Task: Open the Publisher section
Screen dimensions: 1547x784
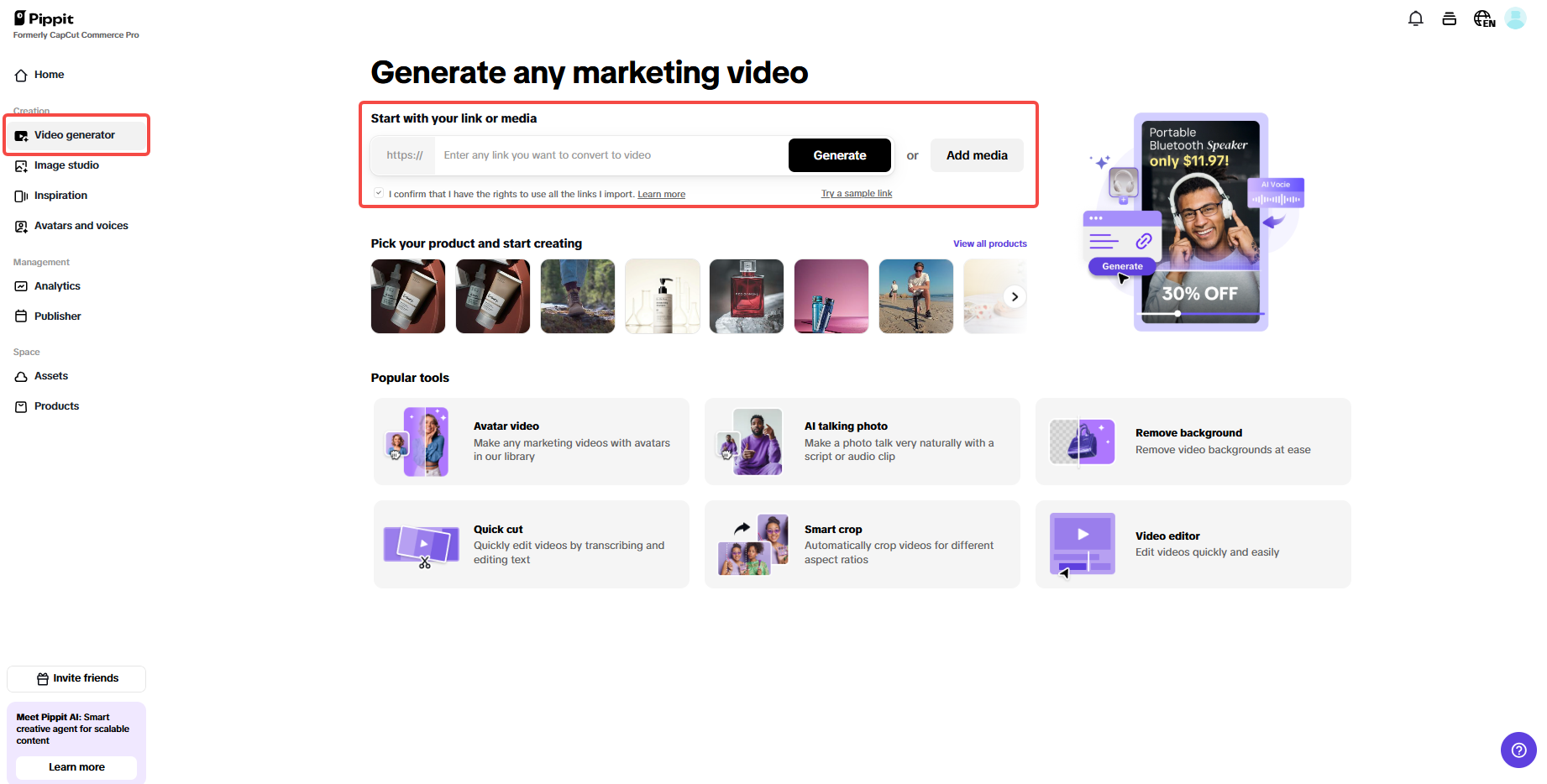Action: pyautogui.click(x=58, y=316)
